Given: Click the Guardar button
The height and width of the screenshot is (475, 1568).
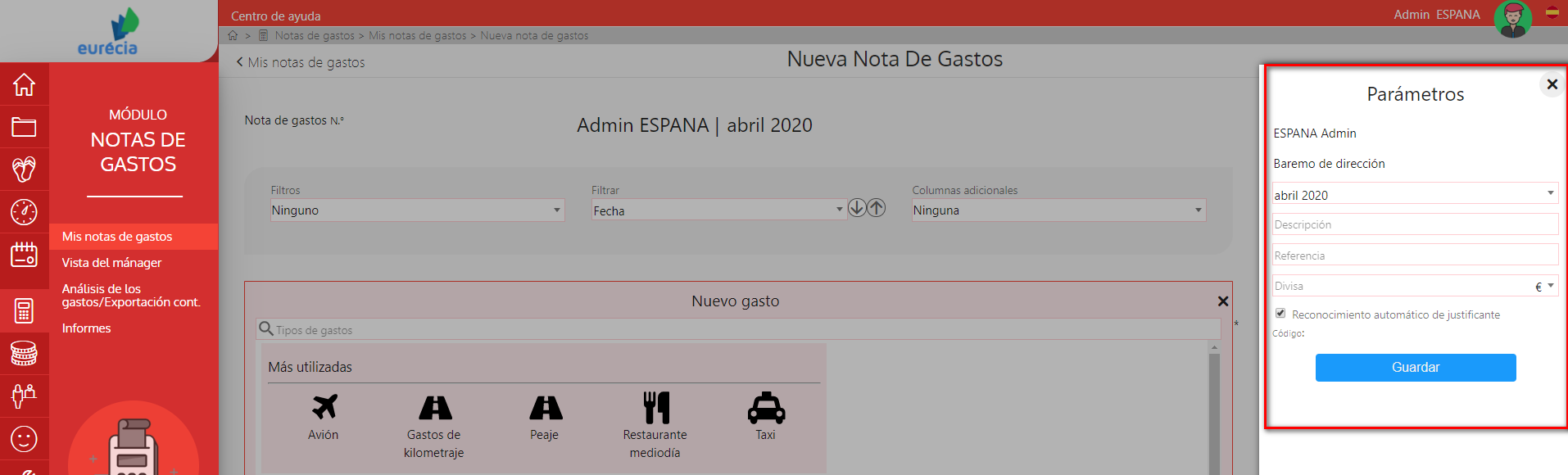Looking at the screenshot, I should [1416, 368].
